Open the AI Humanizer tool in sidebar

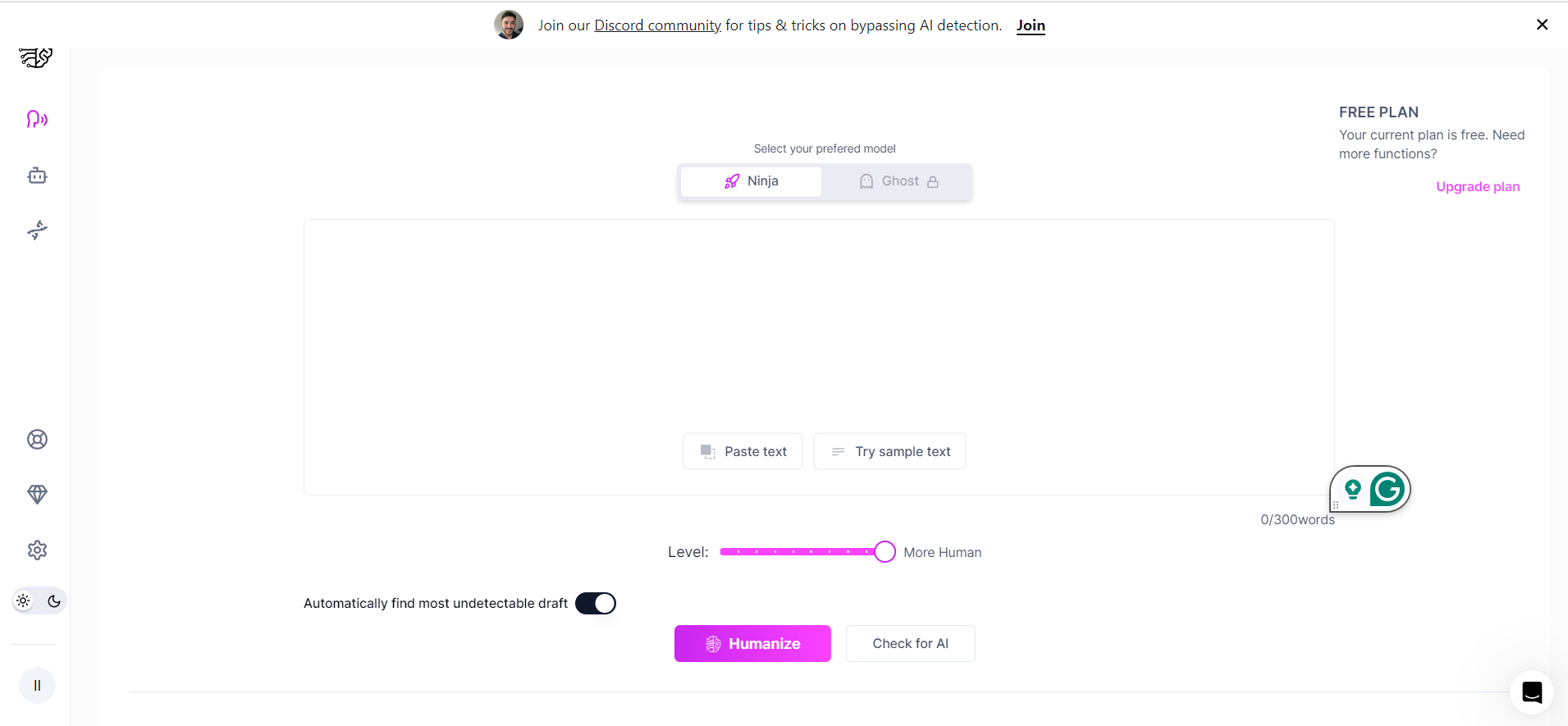coord(36,119)
